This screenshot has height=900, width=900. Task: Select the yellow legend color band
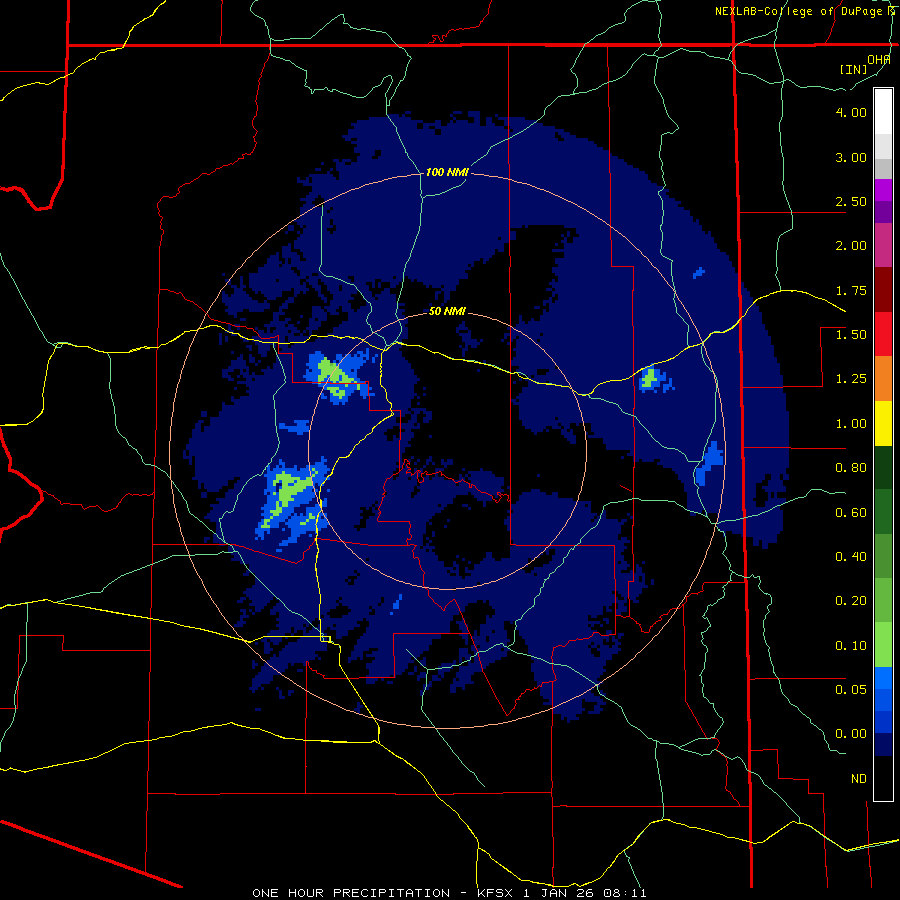point(883,423)
